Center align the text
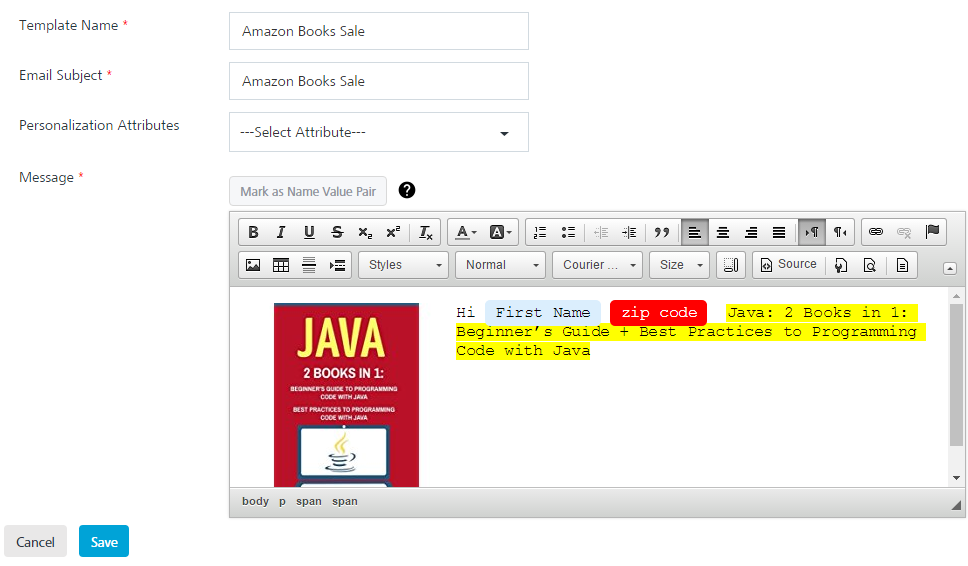Screen dimensions: 968x566 tap(722, 232)
